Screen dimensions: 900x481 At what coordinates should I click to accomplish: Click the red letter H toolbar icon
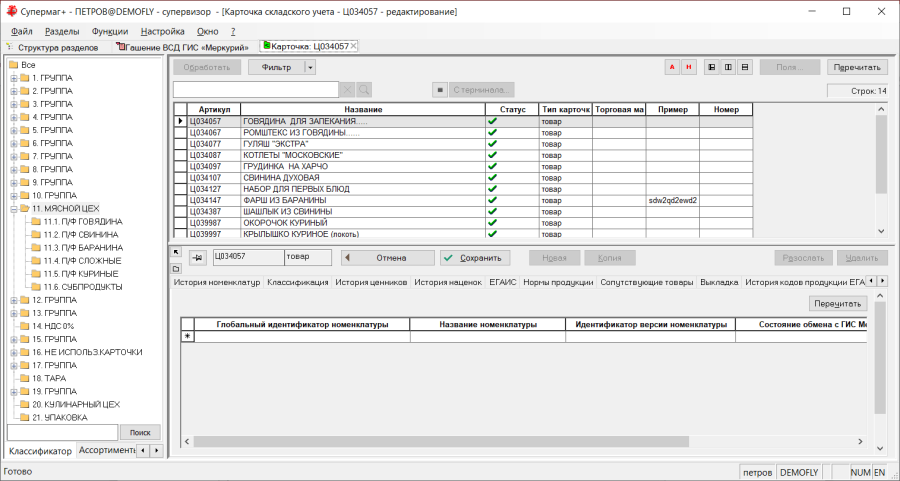689,67
